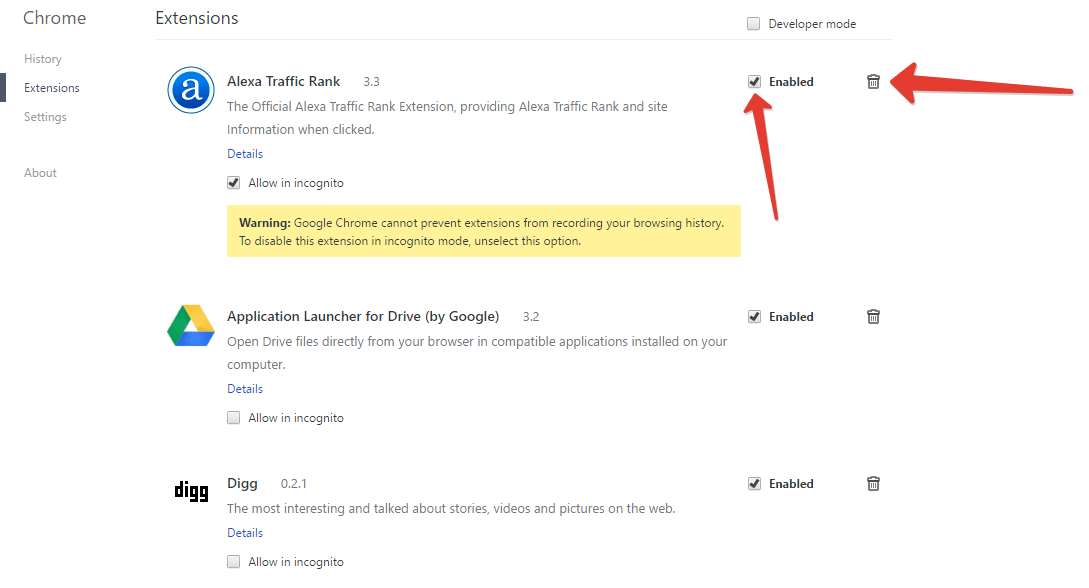Uncheck Enabled for Alexa Traffic Rank
The image size is (1089, 588).
[x=754, y=82]
